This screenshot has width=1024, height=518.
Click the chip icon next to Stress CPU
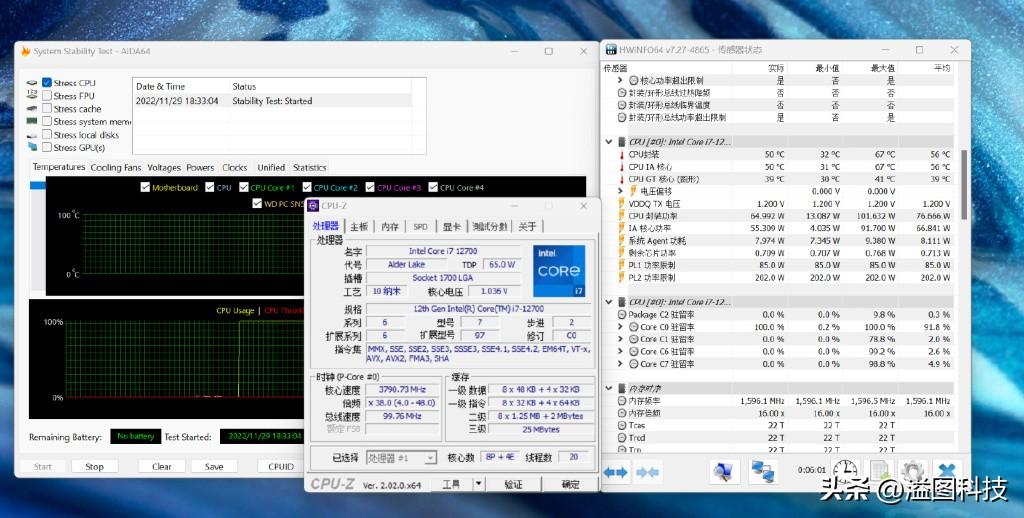point(32,83)
